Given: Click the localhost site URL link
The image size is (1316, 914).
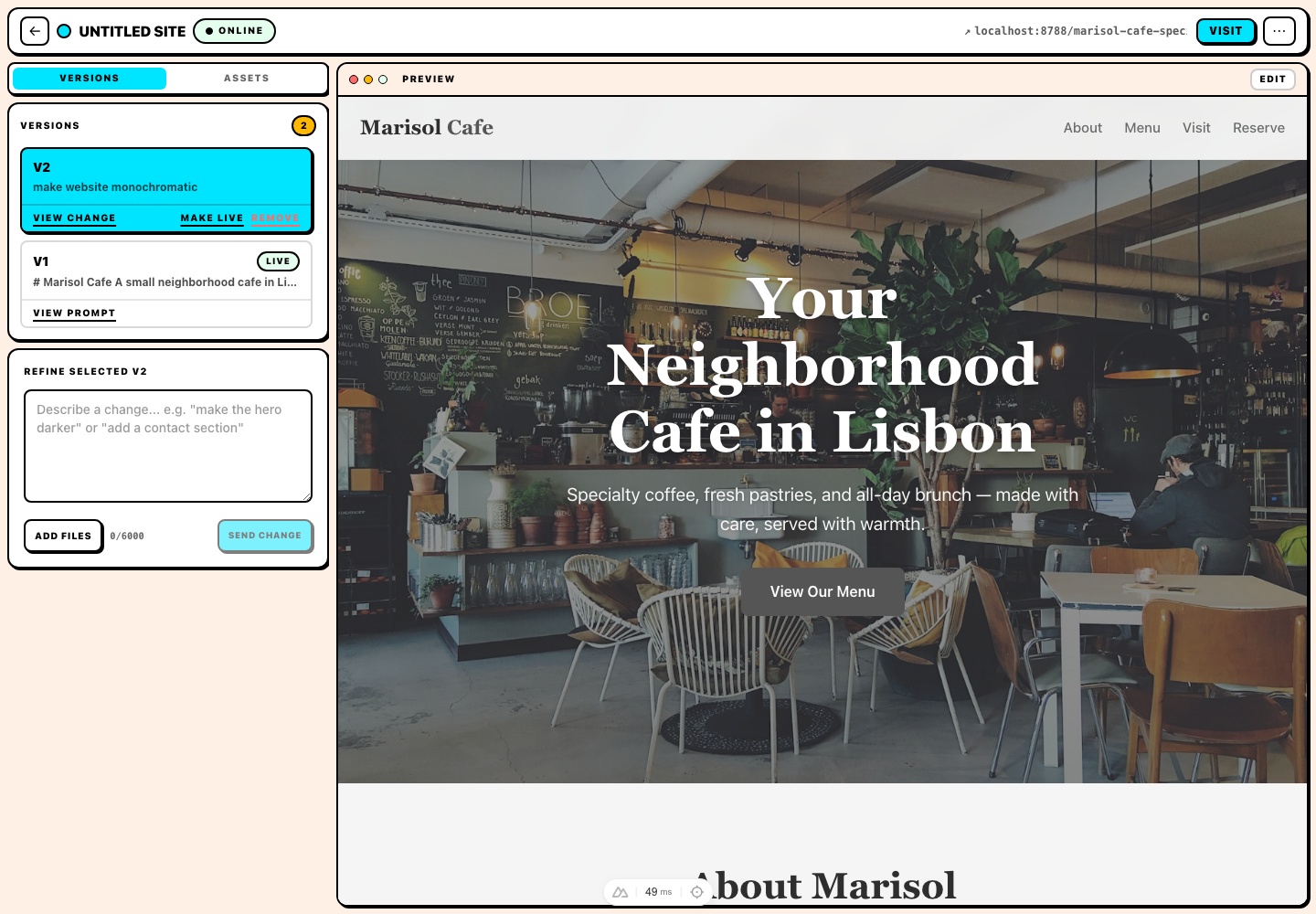Looking at the screenshot, I should pos(1076,31).
